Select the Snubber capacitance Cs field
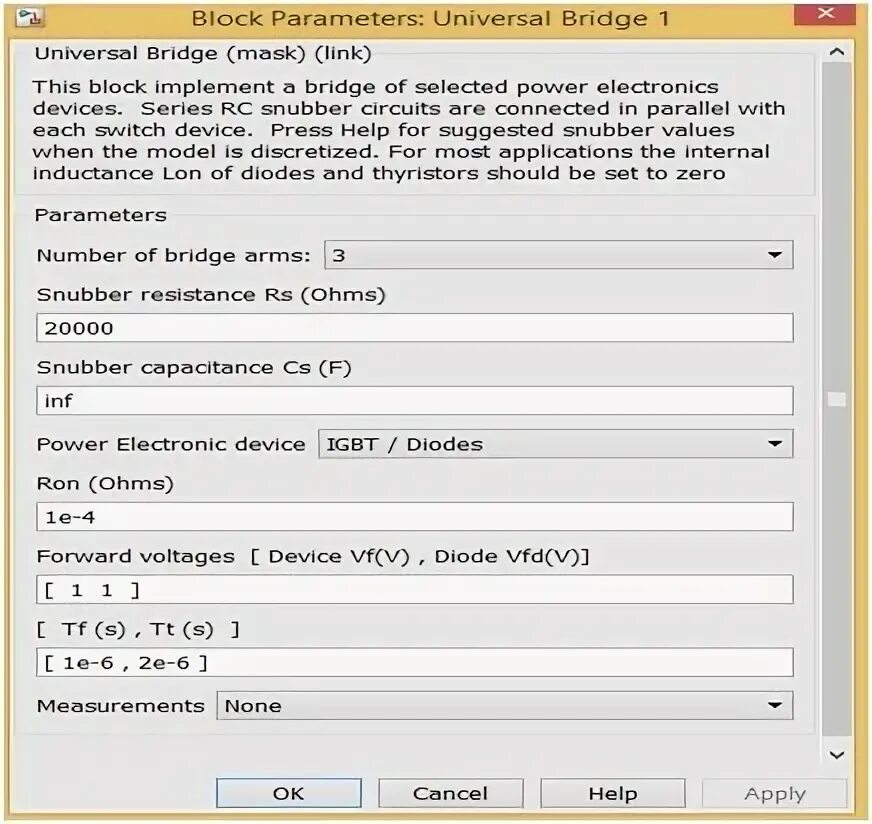Viewport: 872px width, 824px height. click(x=414, y=400)
